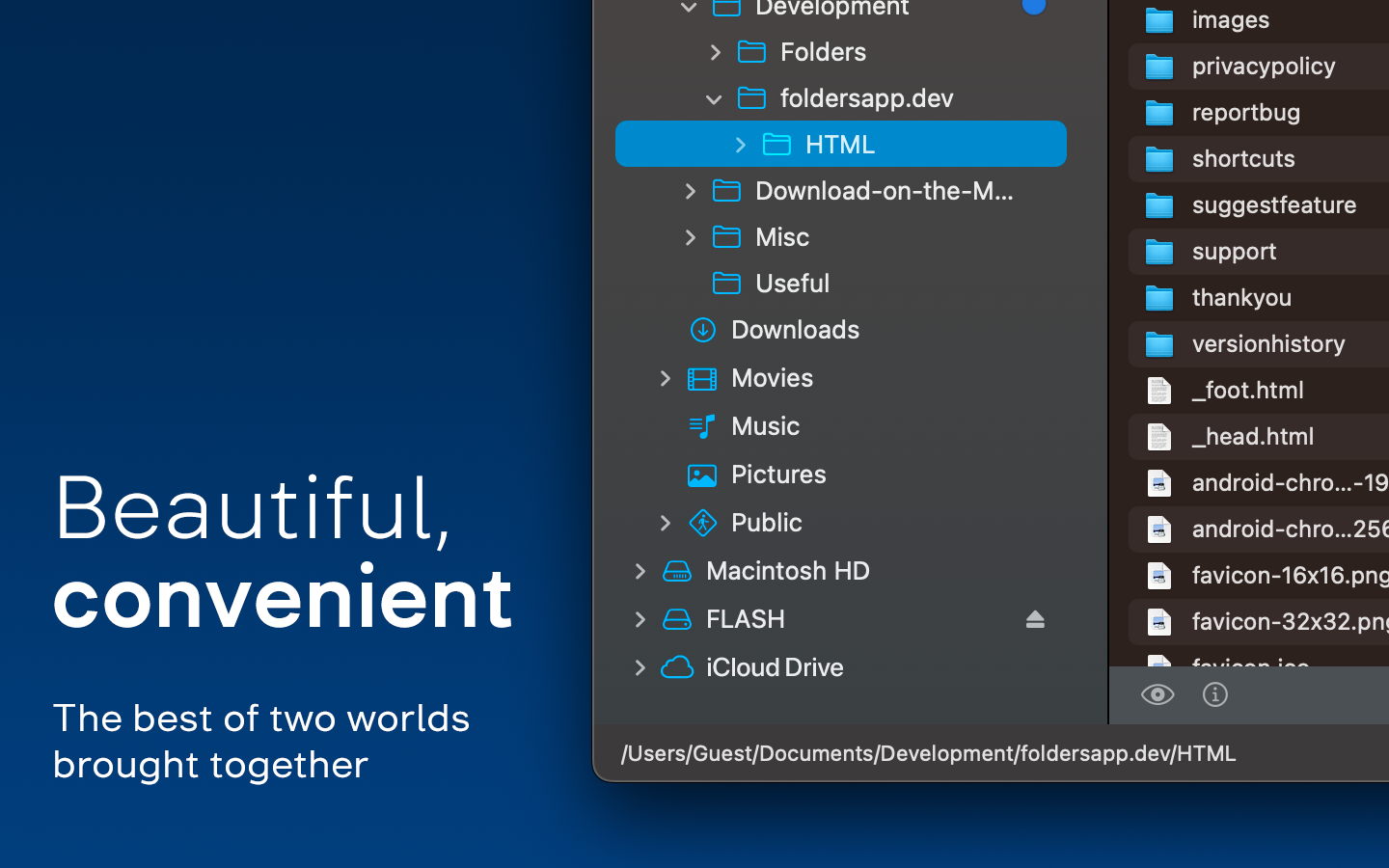Select the reportbug folder name
The height and width of the screenshot is (868, 1389).
coord(1246,112)
